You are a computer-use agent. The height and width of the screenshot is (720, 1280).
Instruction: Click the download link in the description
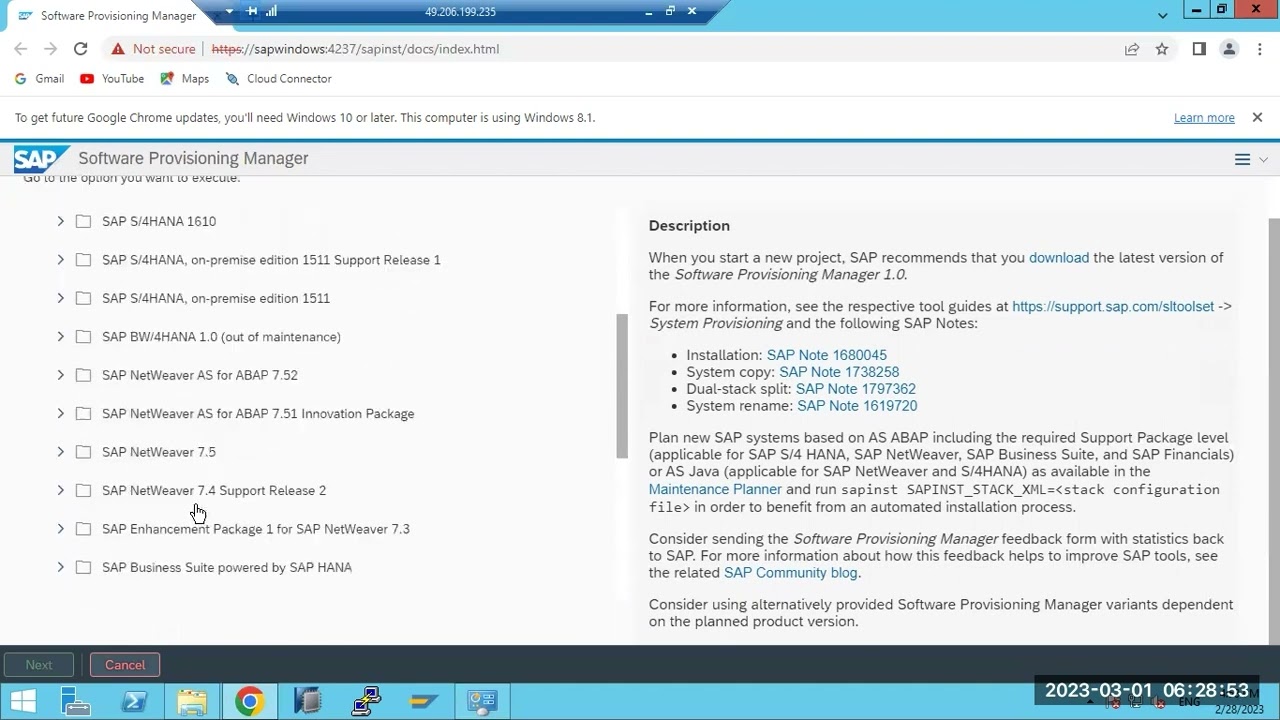pyautogui.click(x=1059, y=258)
